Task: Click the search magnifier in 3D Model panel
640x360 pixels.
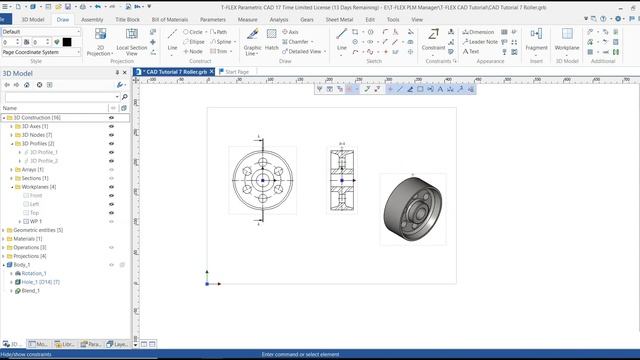Action: coord(124,97)
